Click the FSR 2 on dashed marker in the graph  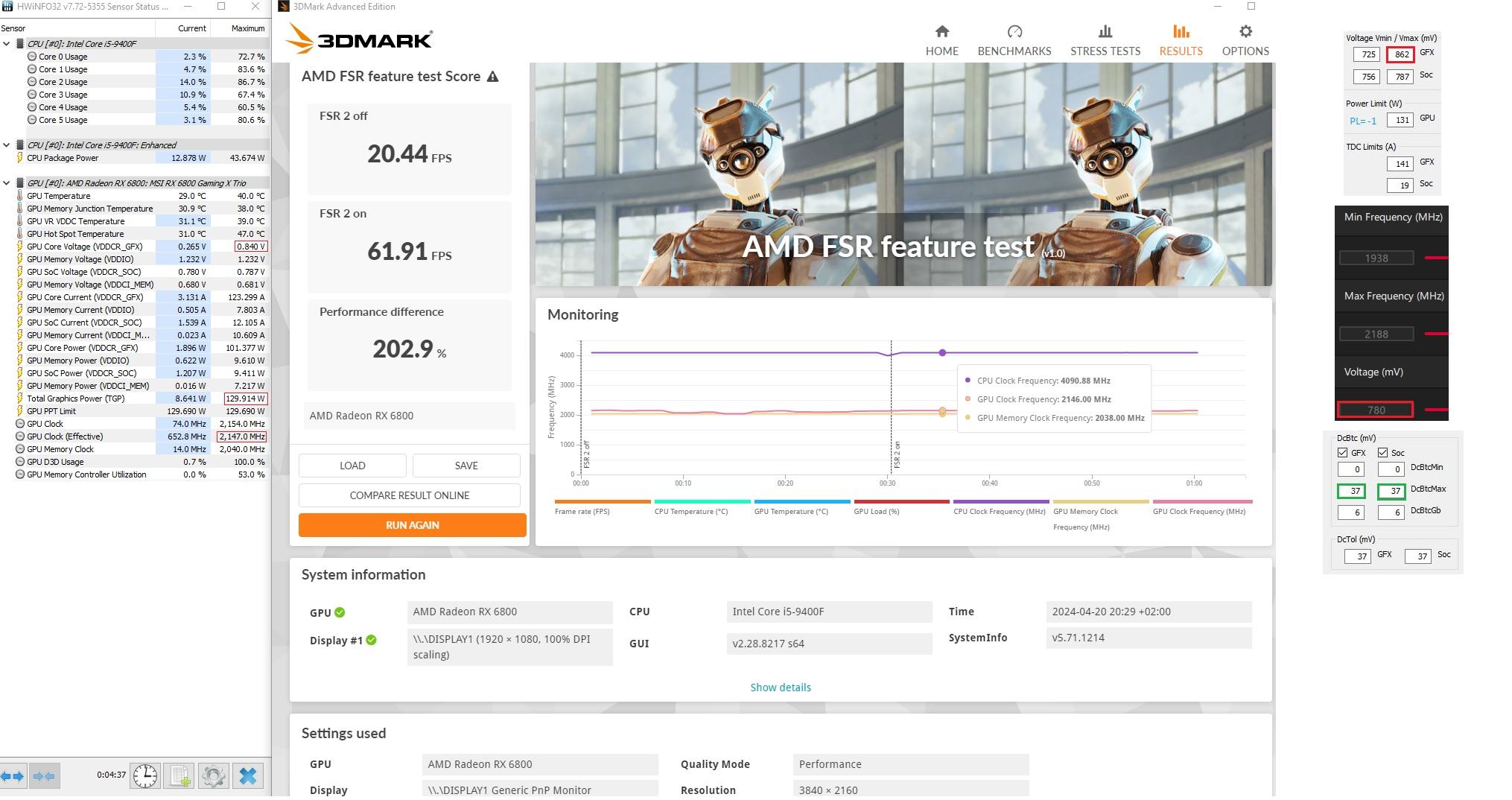(892, 408)
